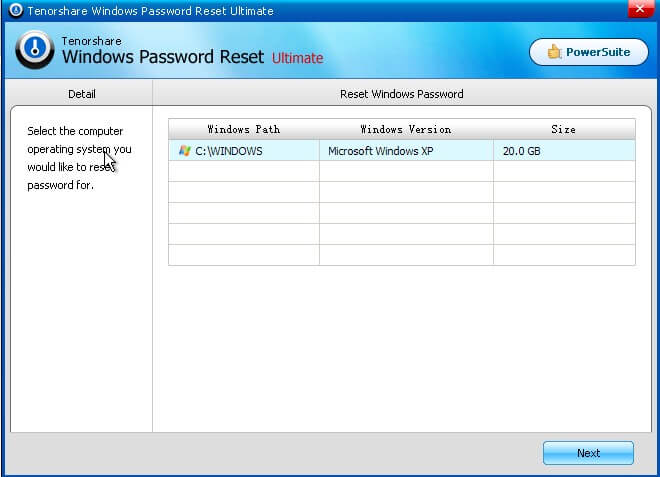Click the Tenorshare round logo in header

click(x=35, y=50)
